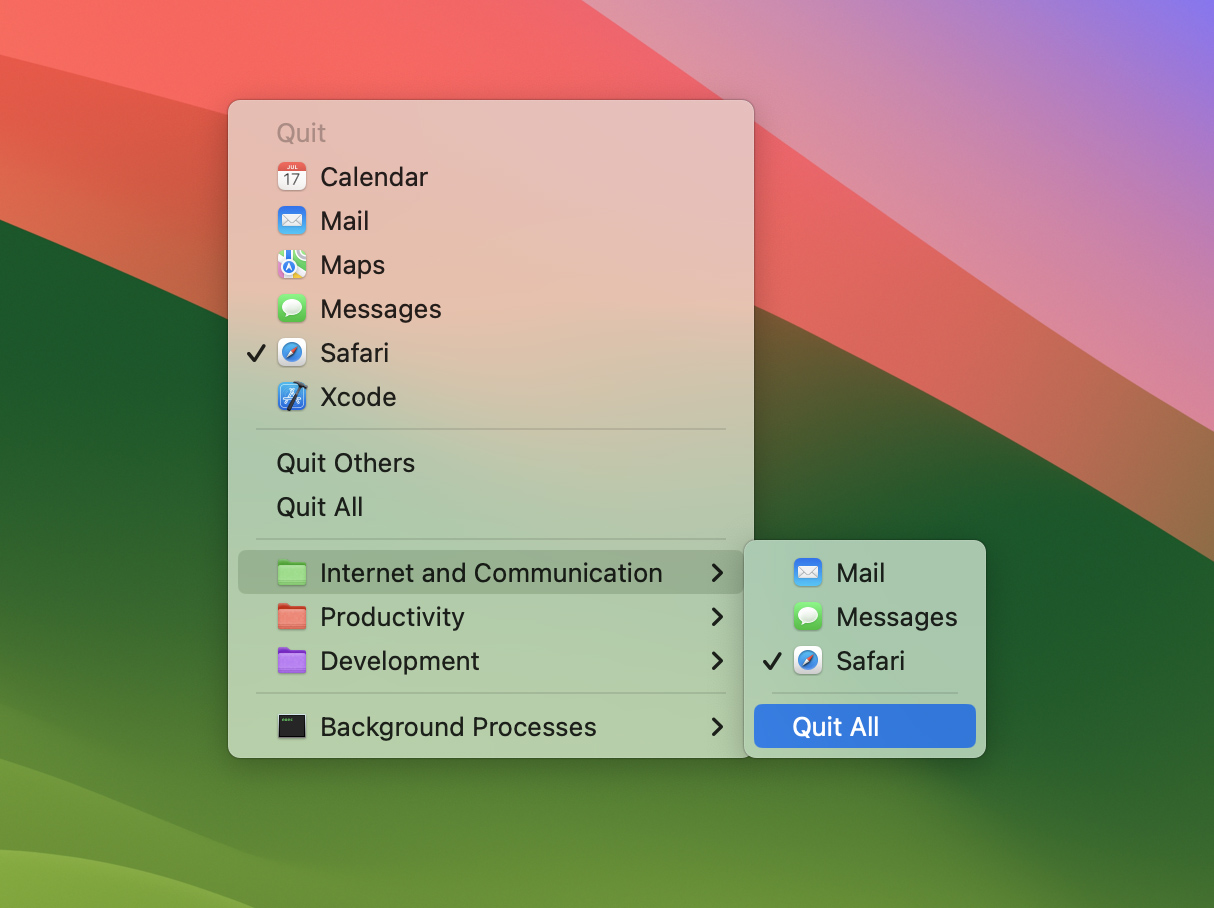The height and width of the screenshot is (908, 1214).
Task: Click the red Productivity folder icon
Action: coord(292,617)
